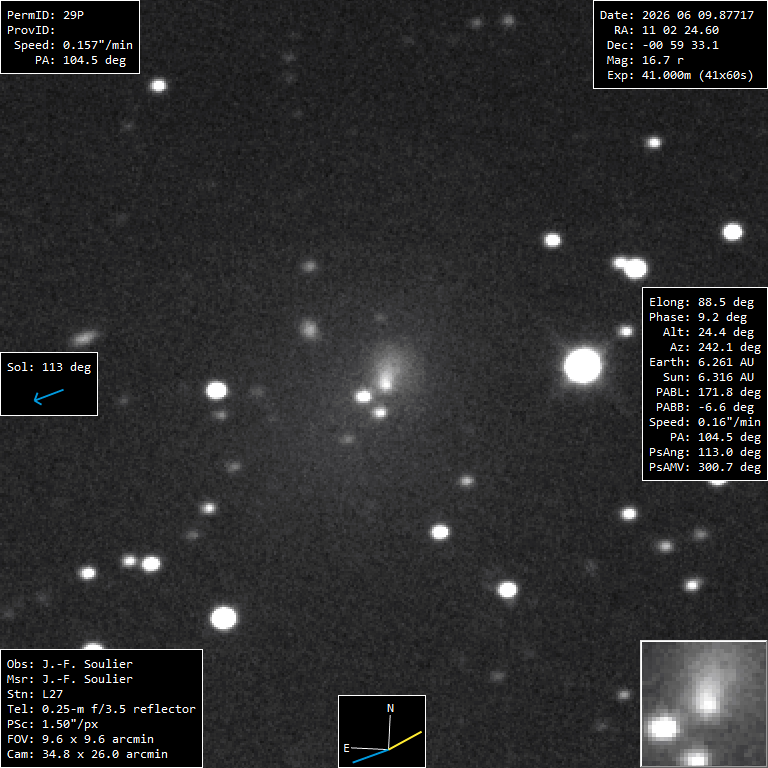Image resolution: width=768 pixels, height=768 pixels.
Task: Select the 'Exp: 41.000m (41x60s)' line
Action: point(680,75)
